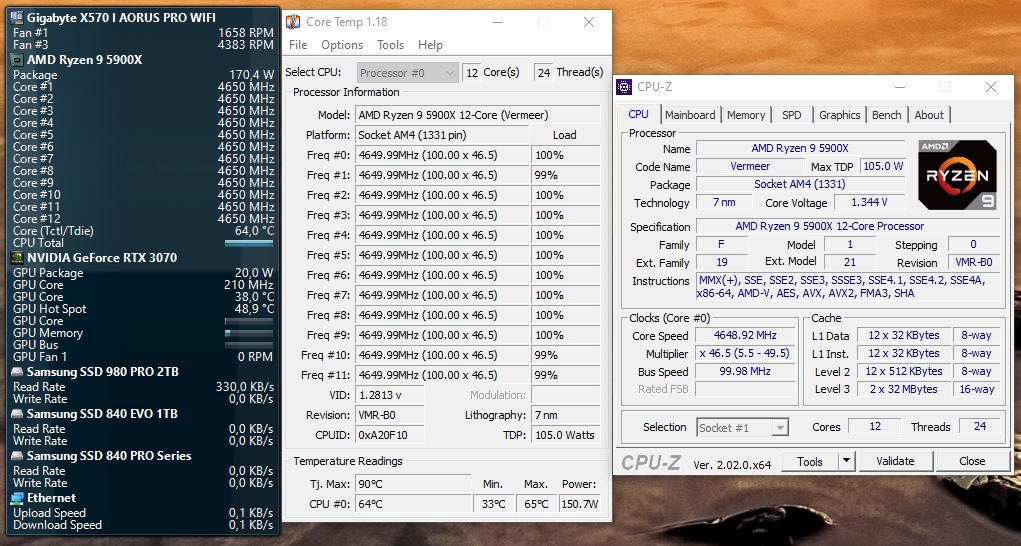Switch to the Graphics tab in CPU-Z
The image size is (1021, 546).
(839, 115)
